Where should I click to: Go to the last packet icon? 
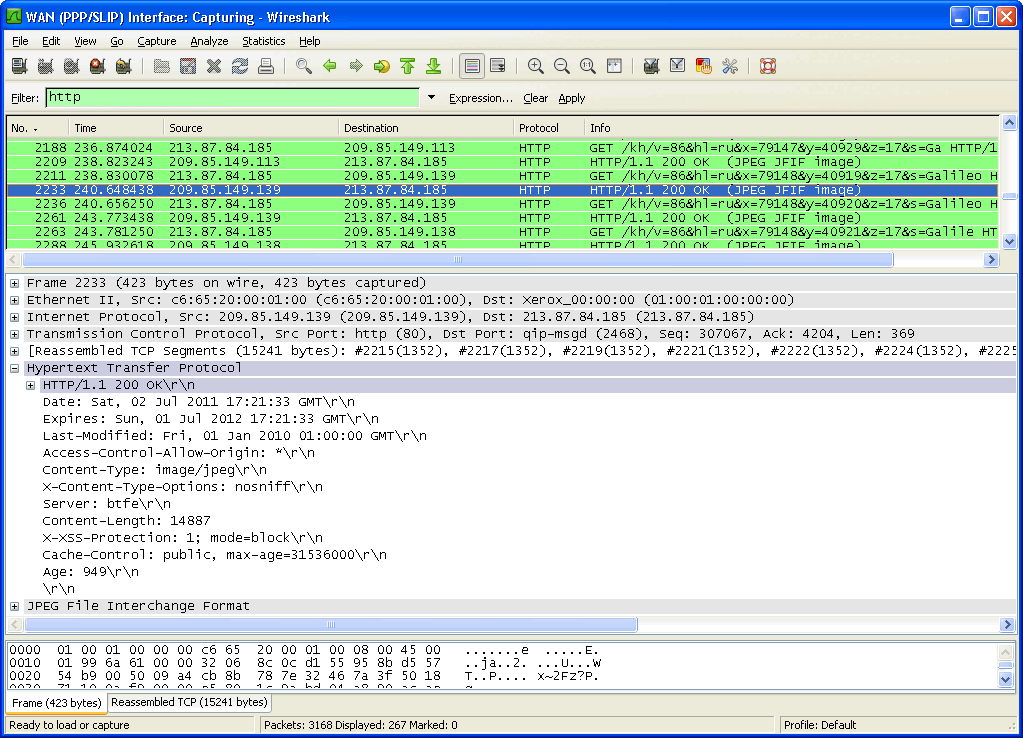[433, 67]
